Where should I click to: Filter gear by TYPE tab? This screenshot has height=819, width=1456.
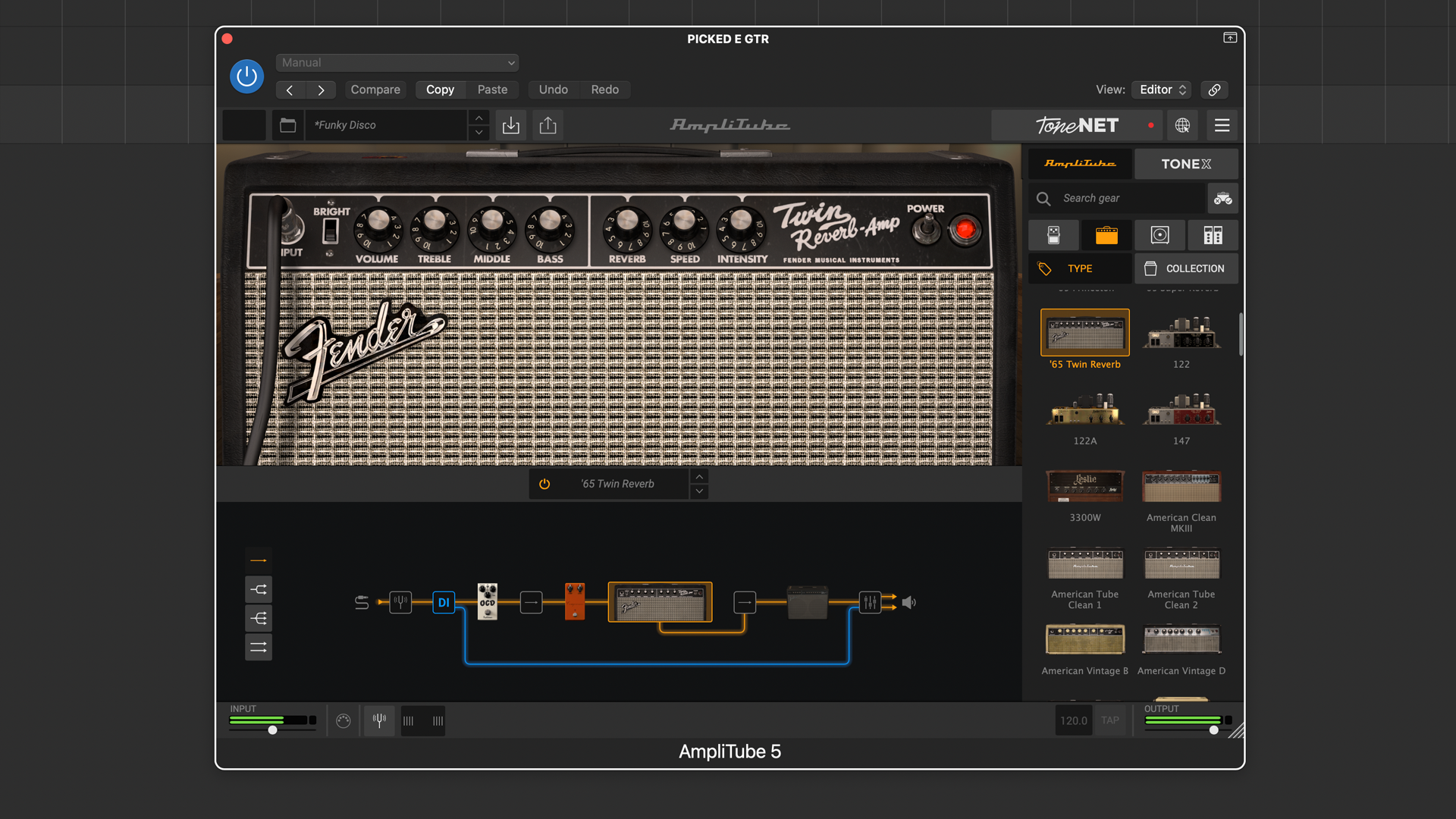[x=1080, y=268]
